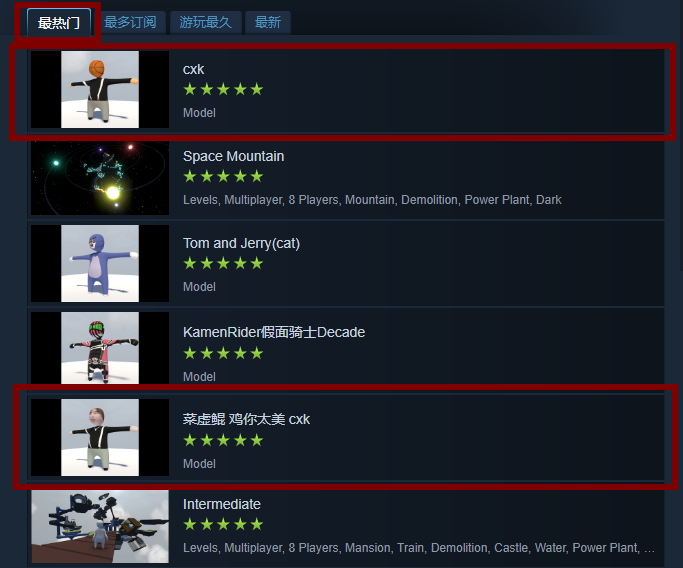Open the Space Mountain title link

tap(233, 156)
